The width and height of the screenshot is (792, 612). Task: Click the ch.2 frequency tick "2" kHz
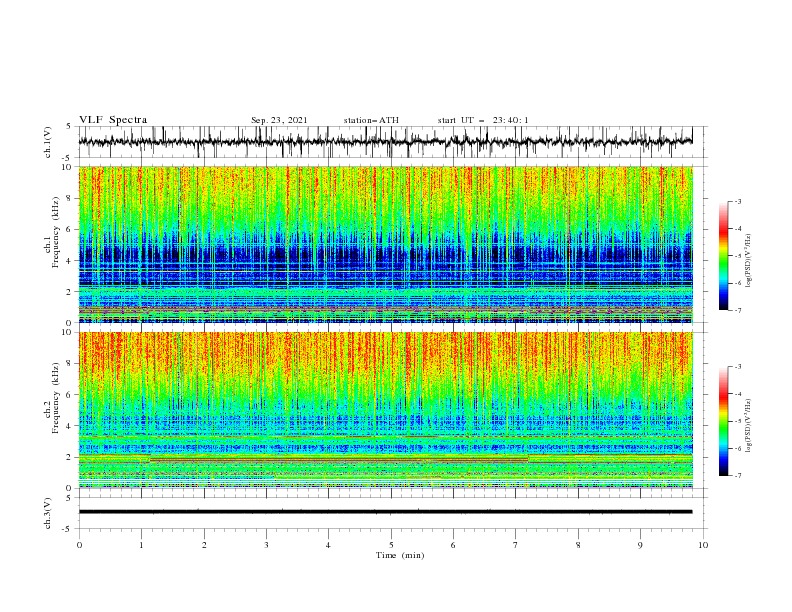[71, 457]
